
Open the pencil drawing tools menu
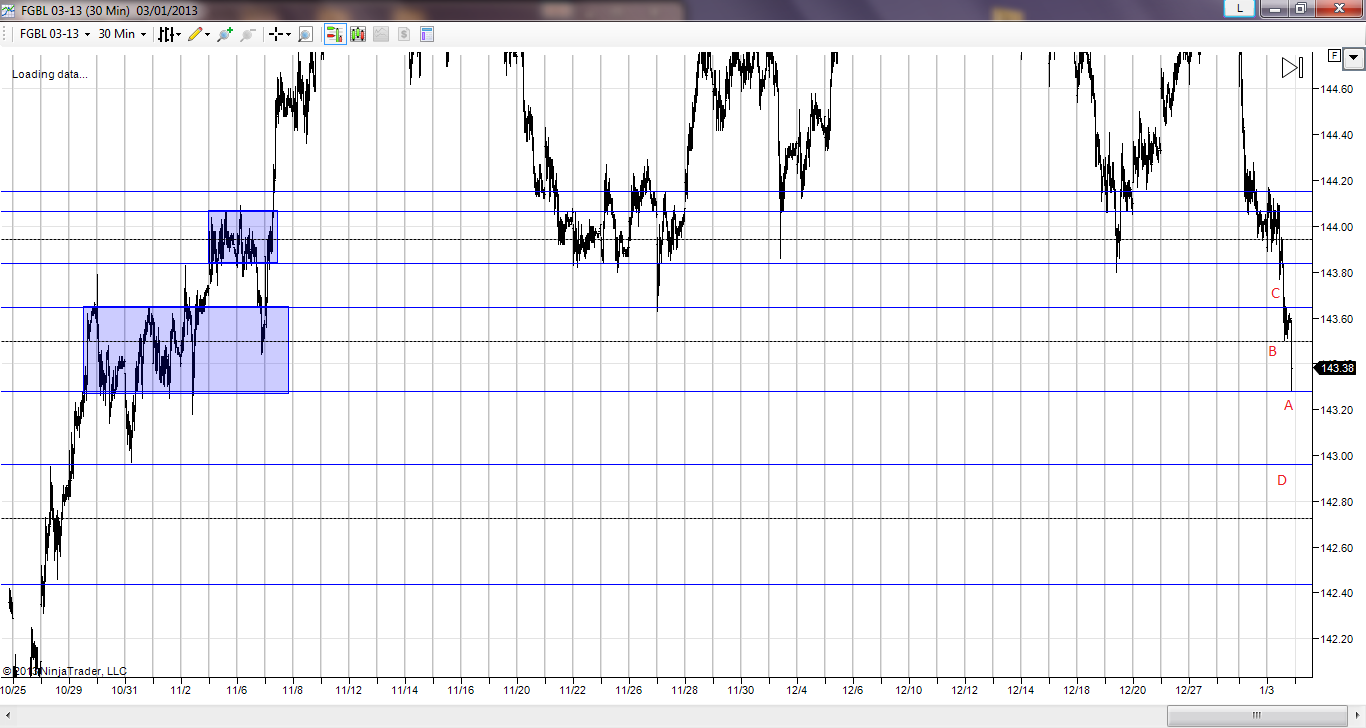[198, 34]
